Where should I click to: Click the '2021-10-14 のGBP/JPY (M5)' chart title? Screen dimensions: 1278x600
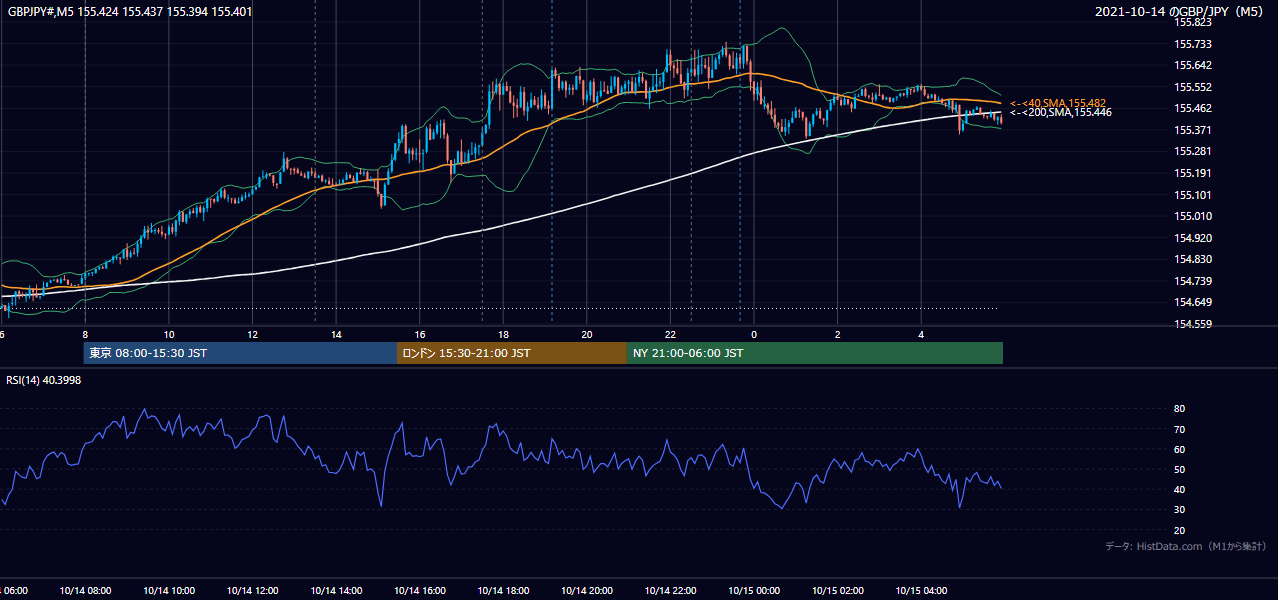tap(1181, 12)
